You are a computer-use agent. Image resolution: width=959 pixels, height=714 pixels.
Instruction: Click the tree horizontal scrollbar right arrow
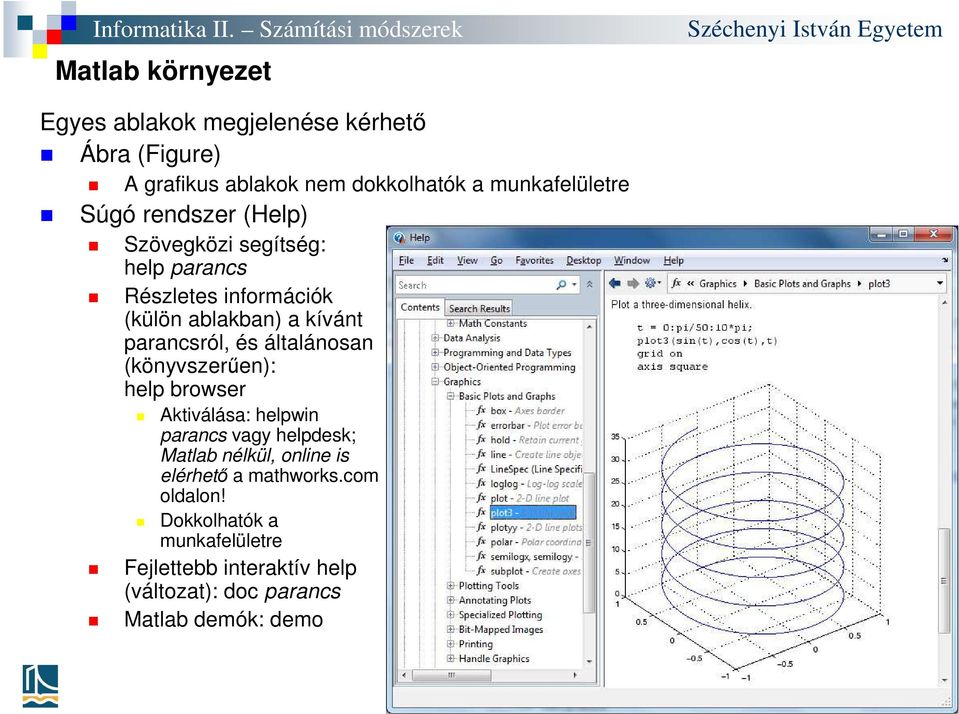point(575,675)
